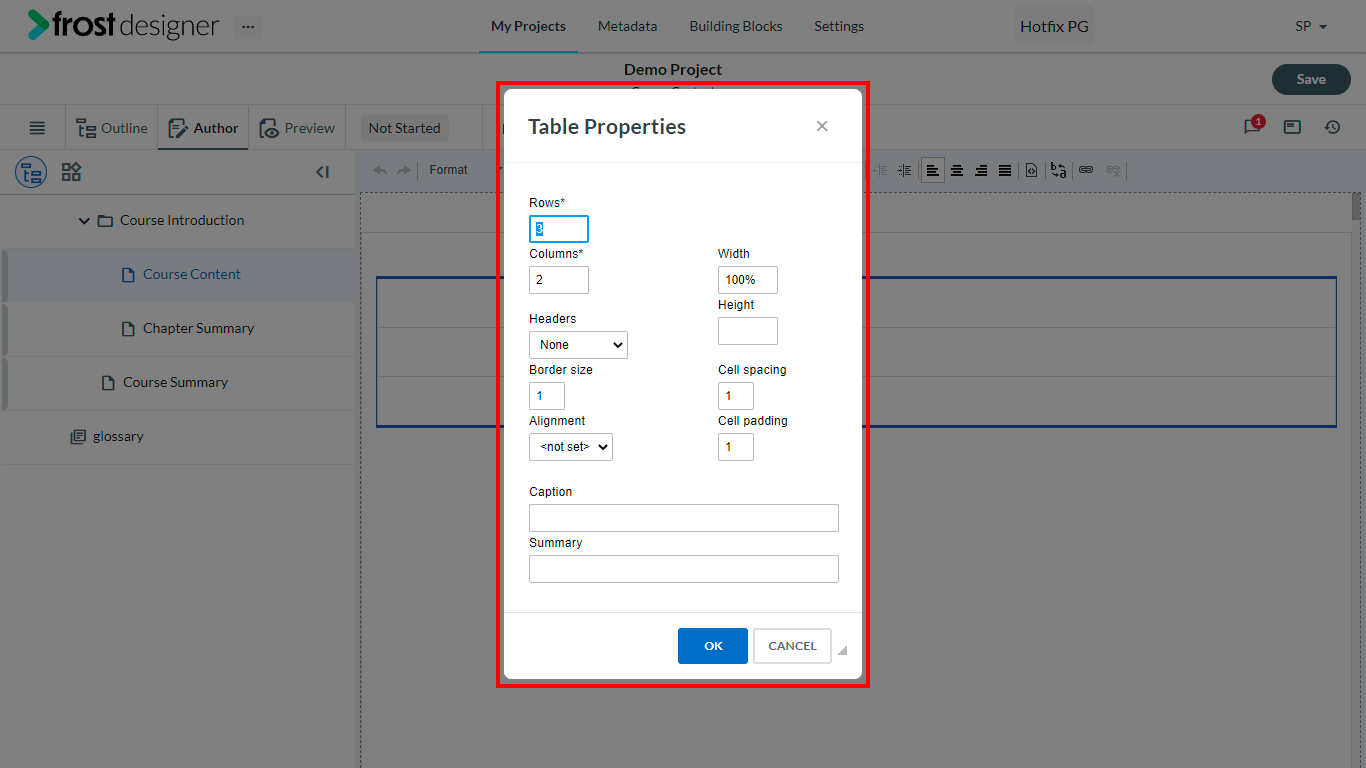
Task: Switch to the Preview tab
Action: pyautogui.click(x=297, y=128)
